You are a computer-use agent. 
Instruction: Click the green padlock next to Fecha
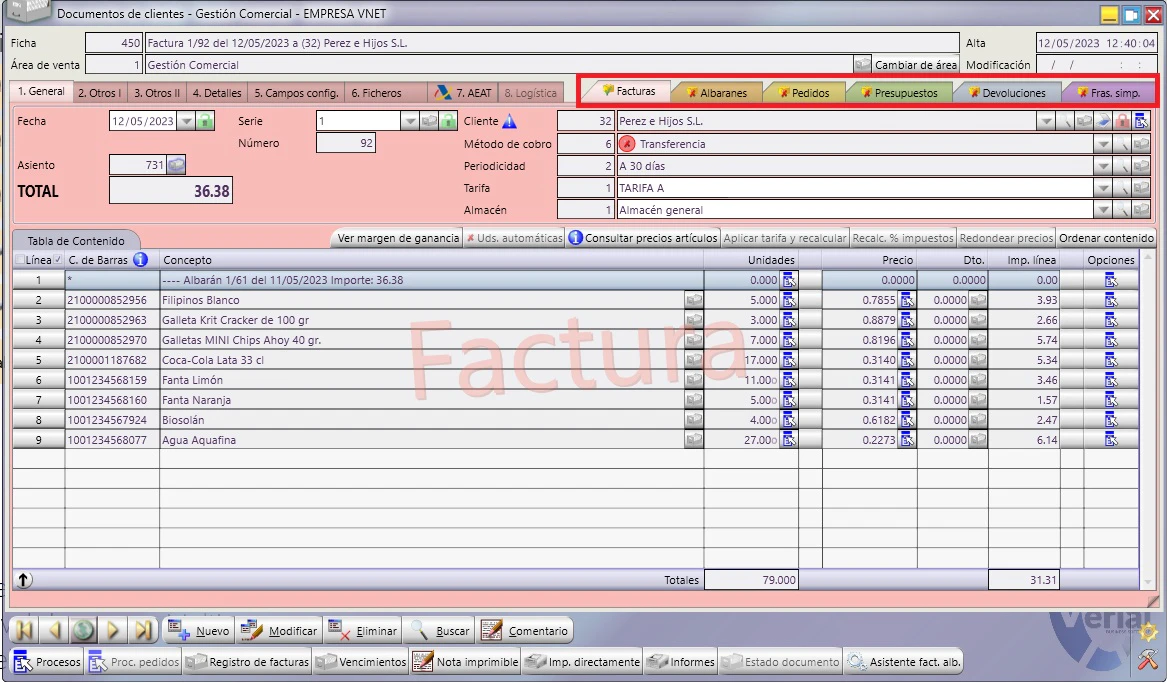click(205, 121)
